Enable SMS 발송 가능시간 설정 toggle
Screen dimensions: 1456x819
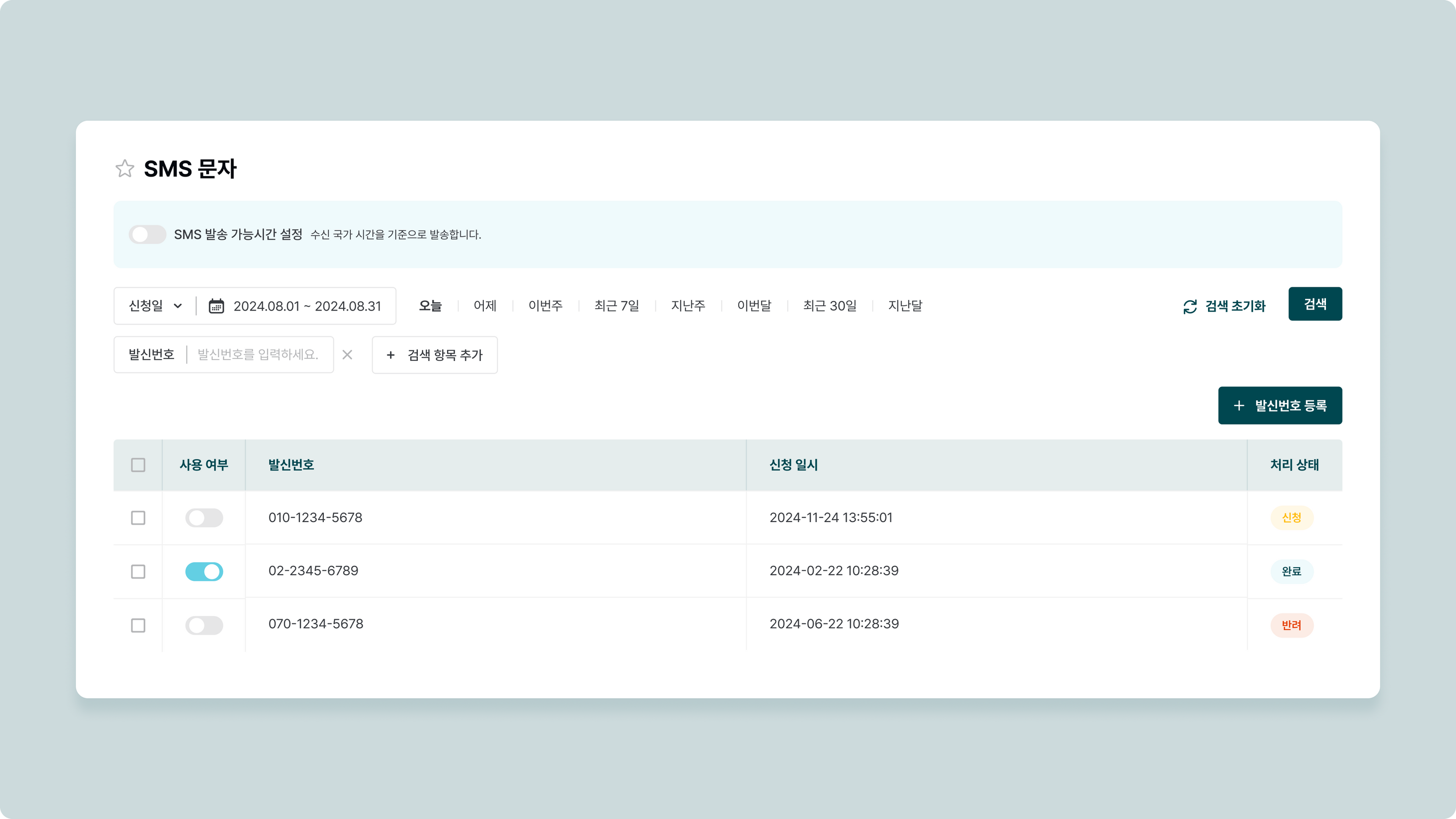(x=148, y=234)
